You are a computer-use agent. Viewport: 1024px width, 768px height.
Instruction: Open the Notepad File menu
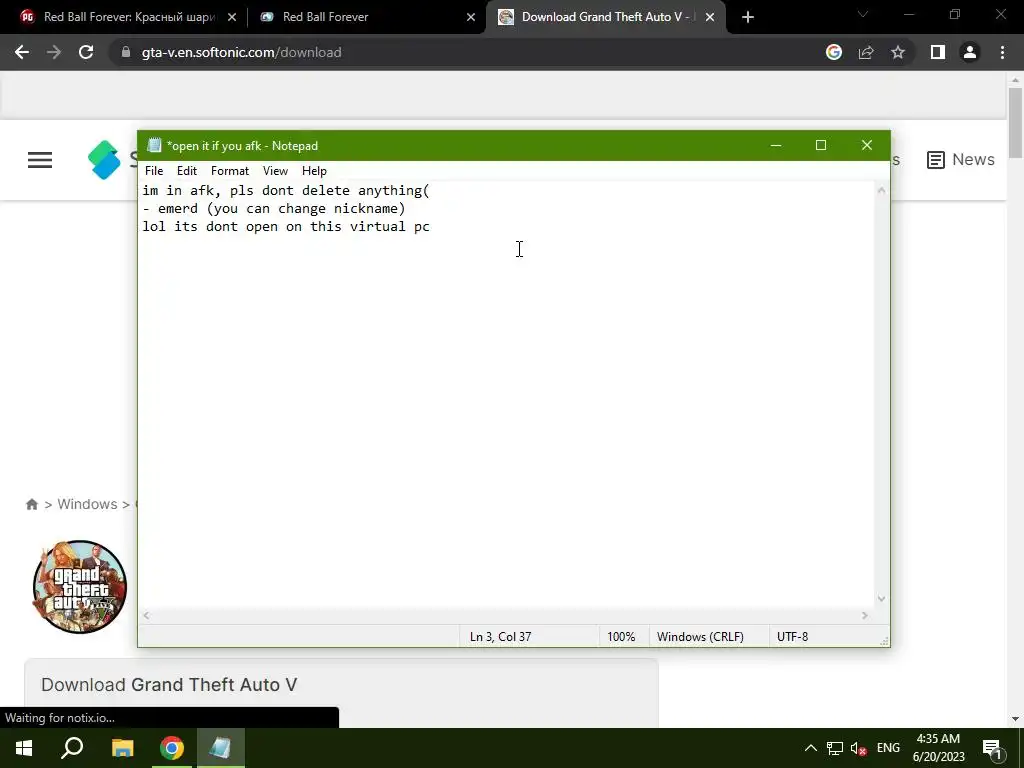click(x=154, y=170)
